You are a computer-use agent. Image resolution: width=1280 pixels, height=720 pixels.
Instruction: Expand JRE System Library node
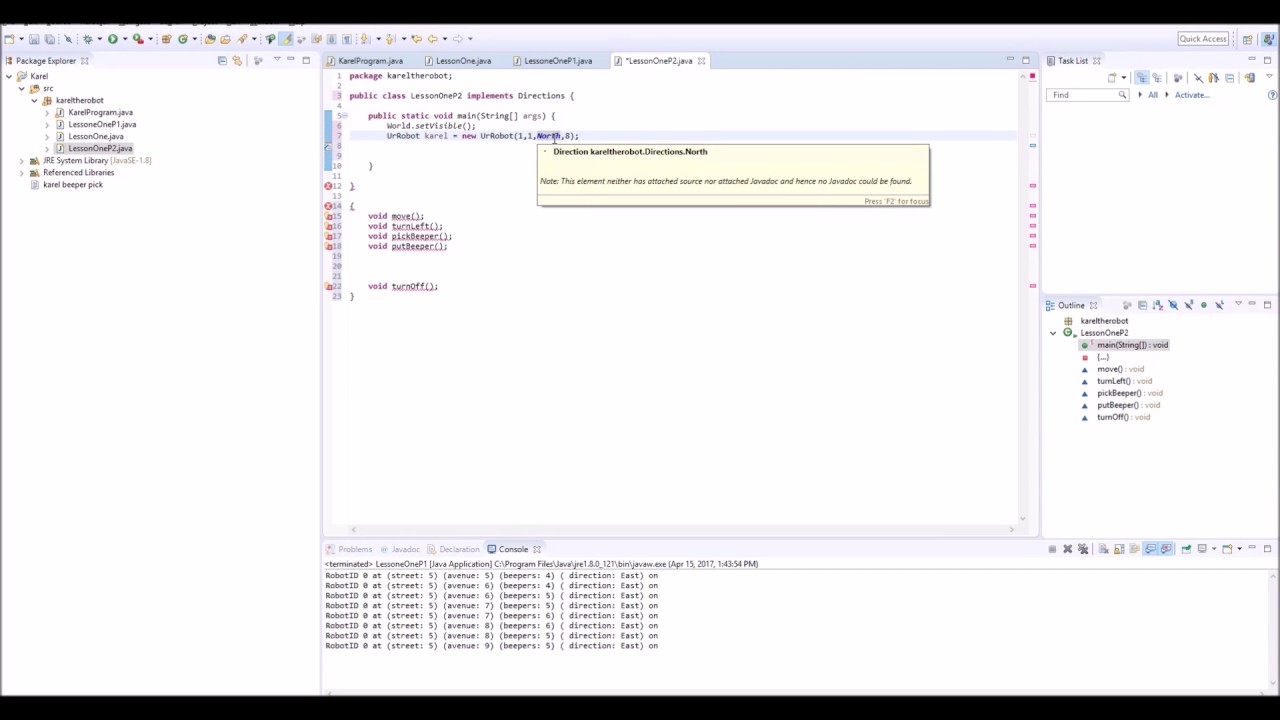click(21, 160)
